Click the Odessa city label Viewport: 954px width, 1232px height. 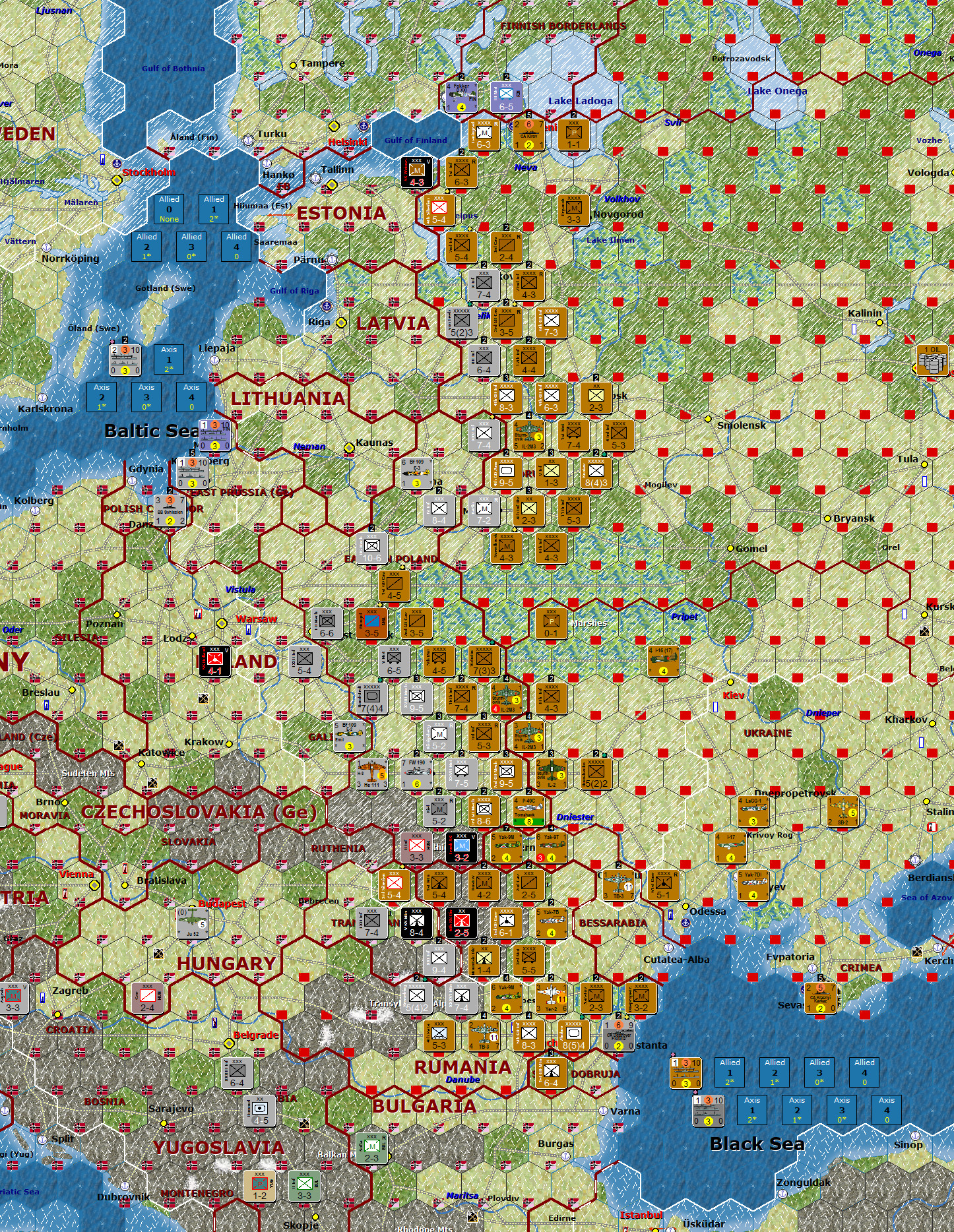(x=708, y=911)
